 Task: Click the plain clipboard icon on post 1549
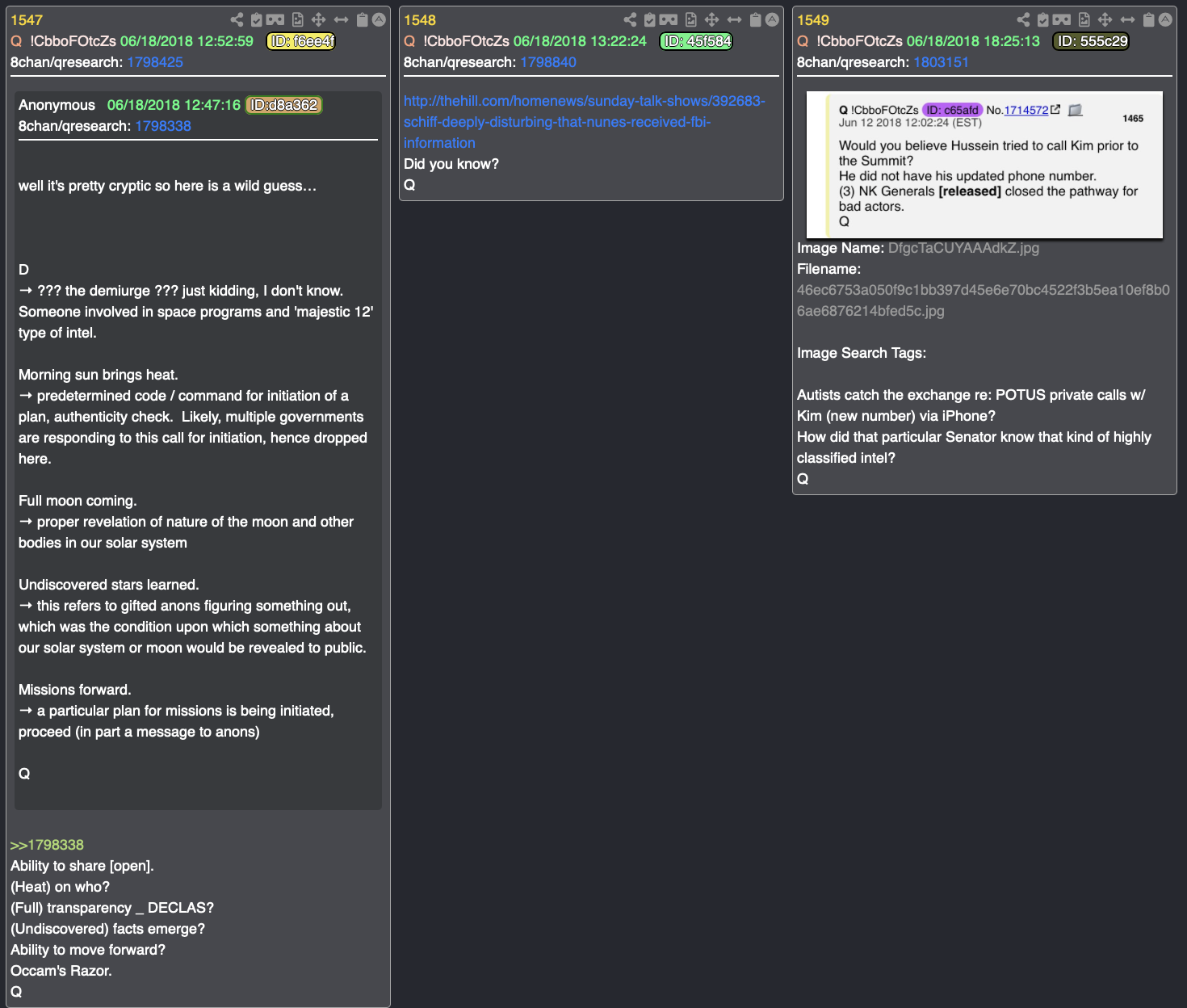point(1149,19)
